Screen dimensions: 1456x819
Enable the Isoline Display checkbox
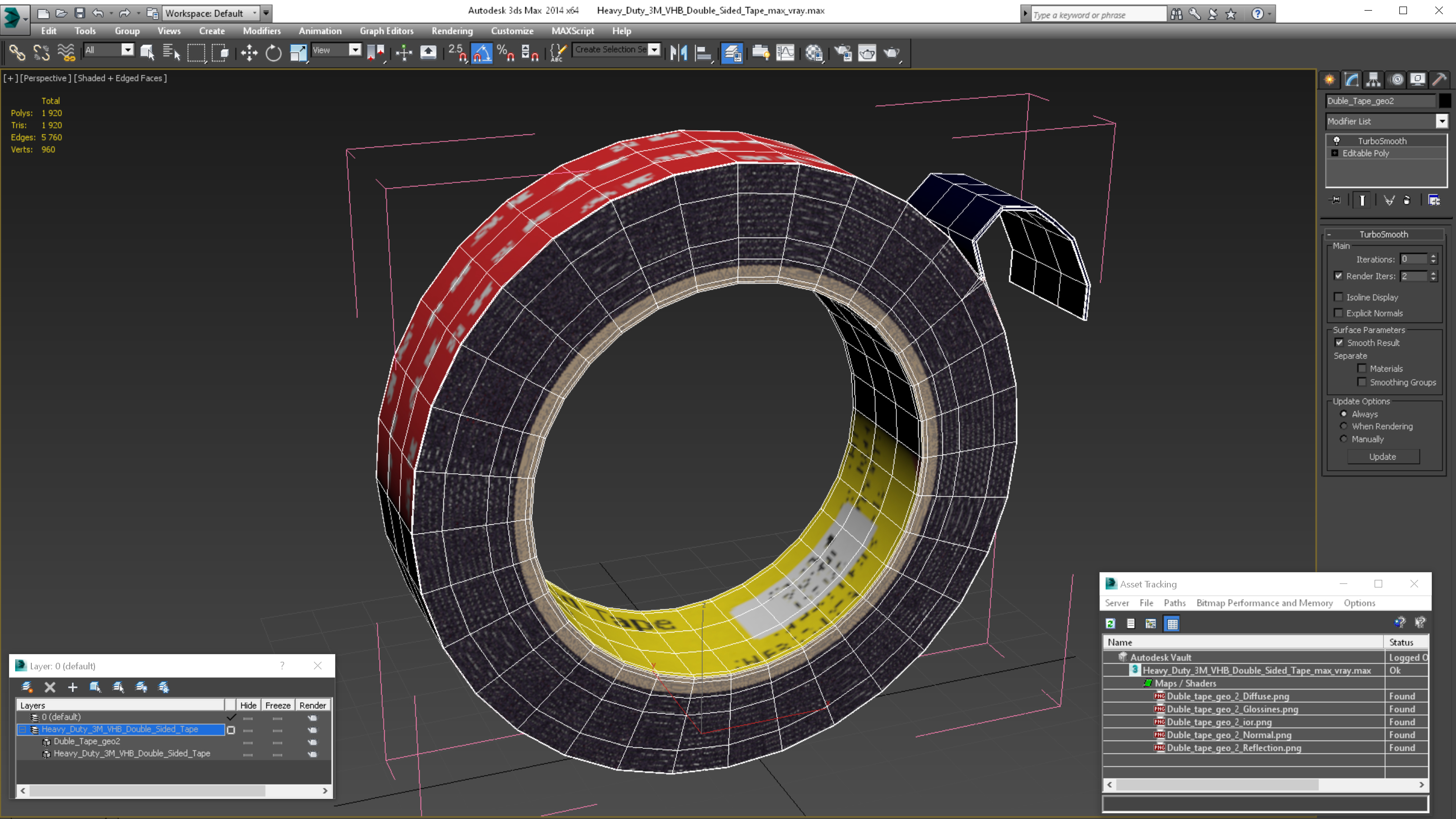(x=1338, y=297)
